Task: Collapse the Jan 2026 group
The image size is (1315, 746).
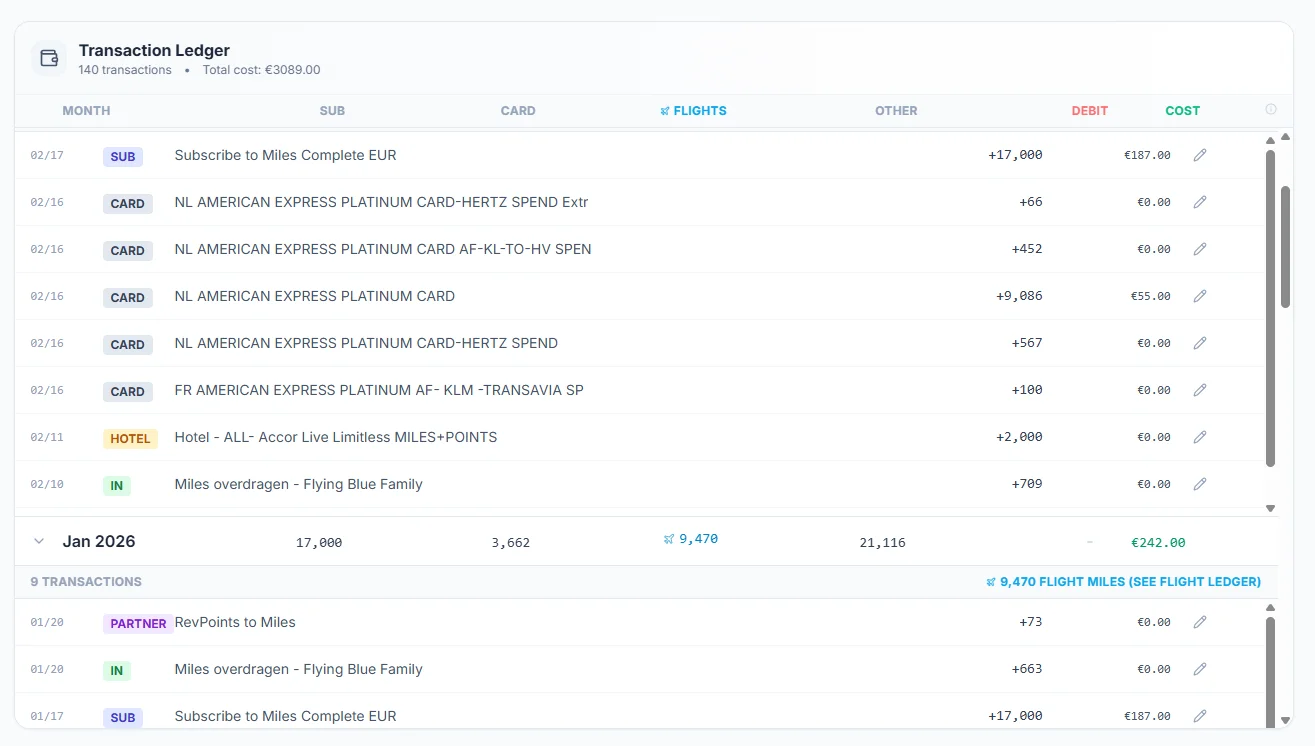Action: [38, 540]
